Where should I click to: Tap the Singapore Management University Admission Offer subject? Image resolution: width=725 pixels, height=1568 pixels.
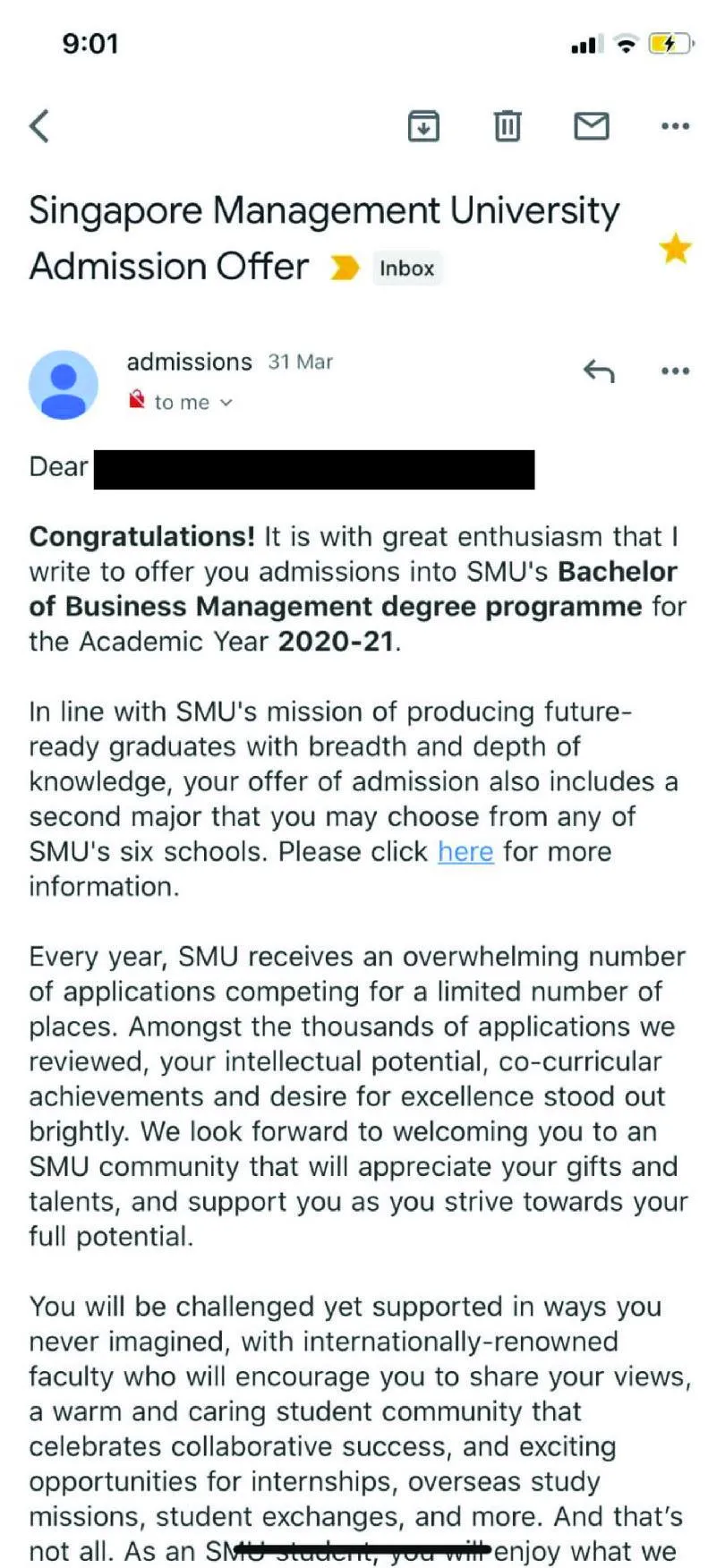click(x=324, y=238)
